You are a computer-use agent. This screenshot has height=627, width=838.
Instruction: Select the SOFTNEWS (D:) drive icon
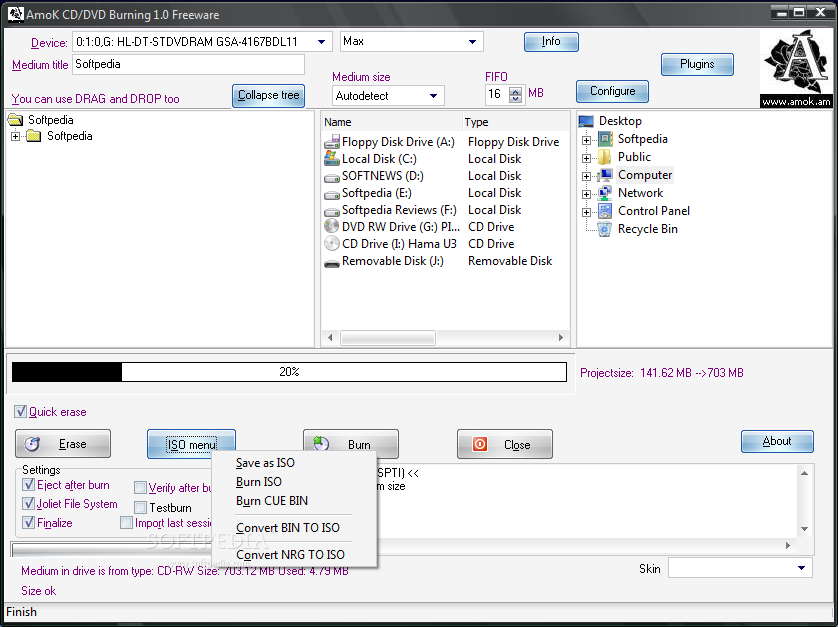click(x=332, y=176)
